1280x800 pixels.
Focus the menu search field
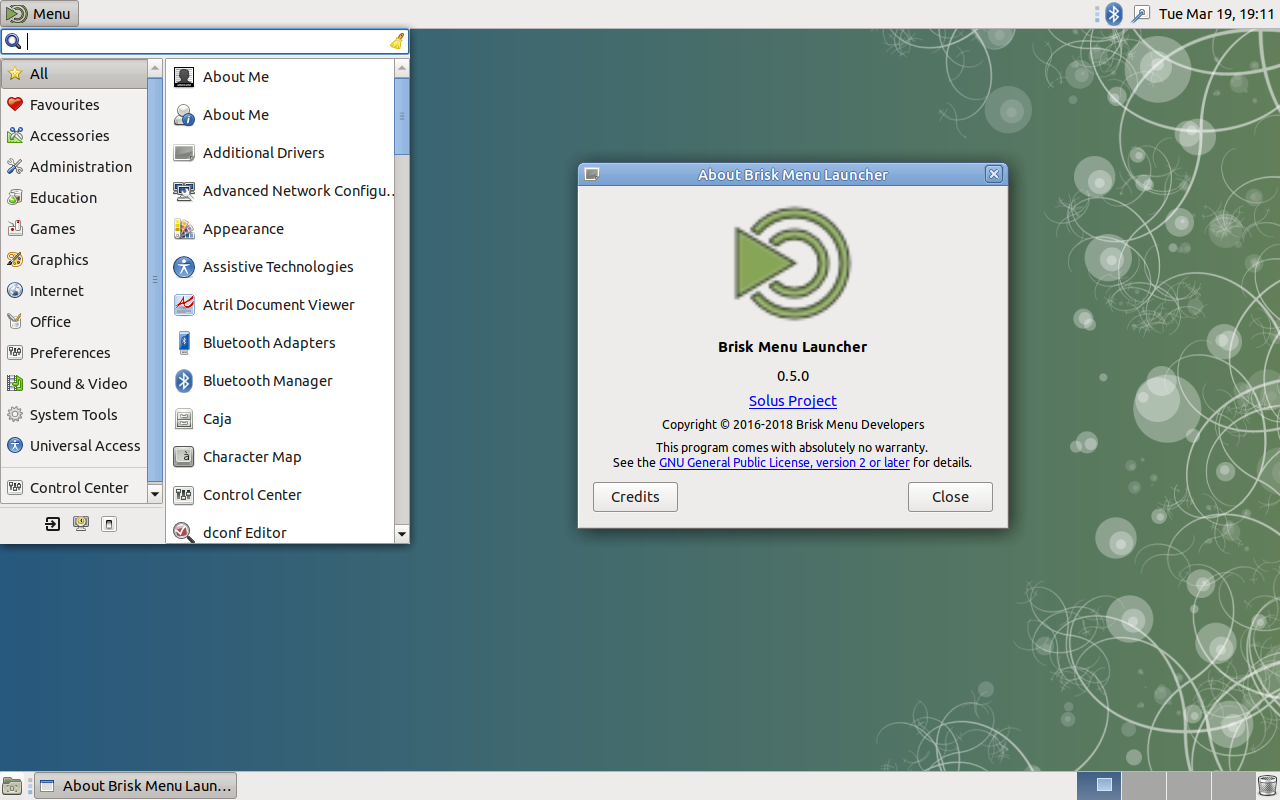[x=204, y=41]
